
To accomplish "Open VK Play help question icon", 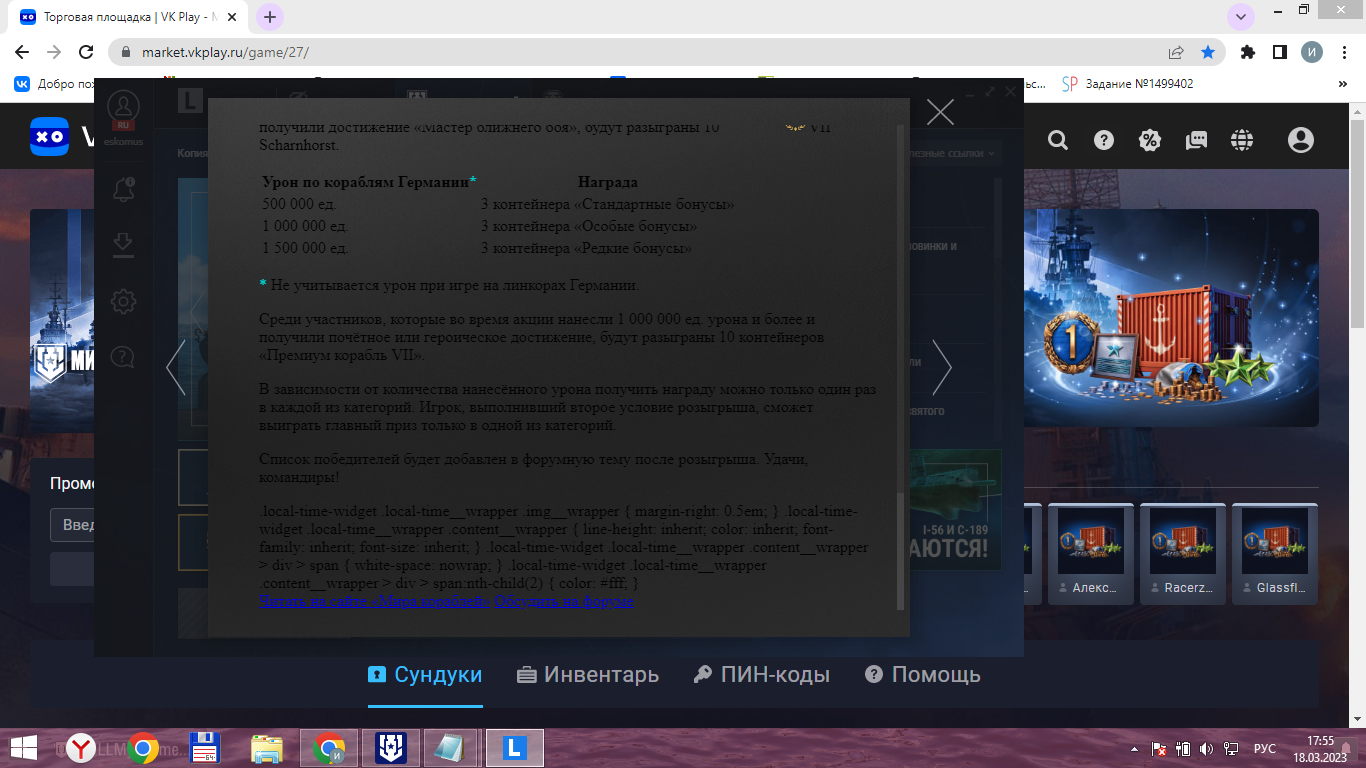I will pos(1104,141).
